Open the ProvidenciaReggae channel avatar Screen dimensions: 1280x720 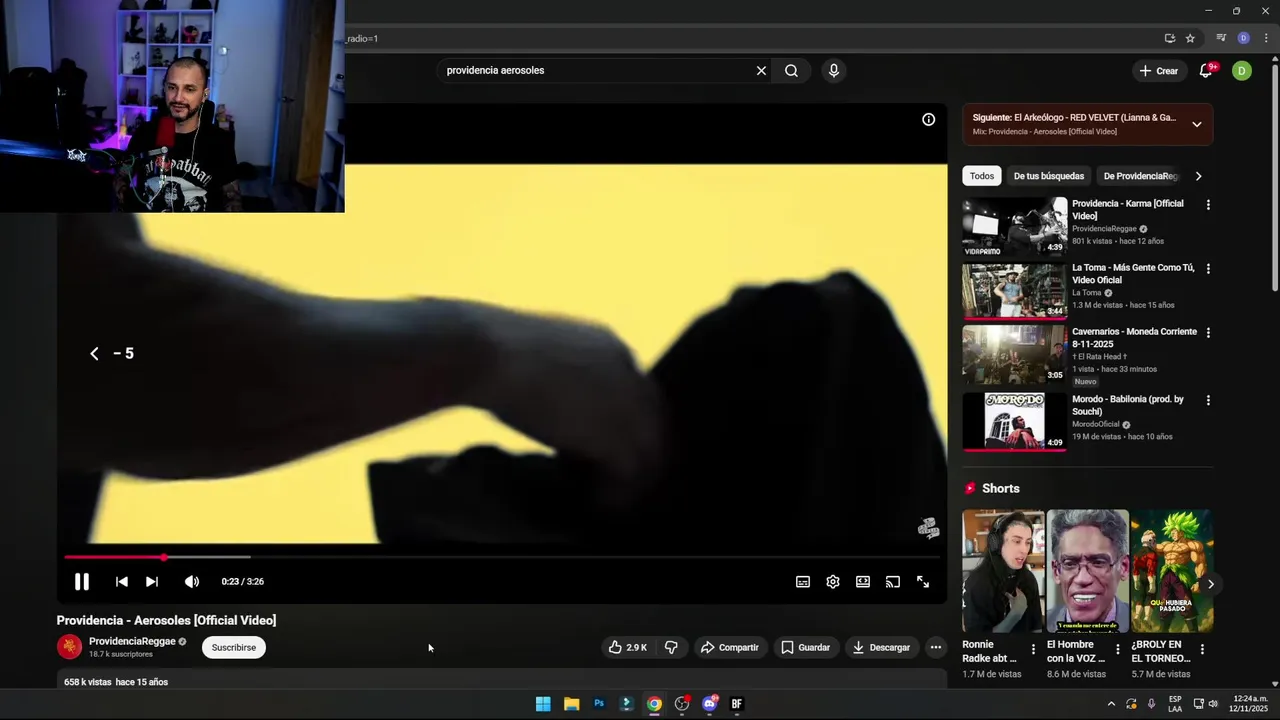click(x=69, y=647)
